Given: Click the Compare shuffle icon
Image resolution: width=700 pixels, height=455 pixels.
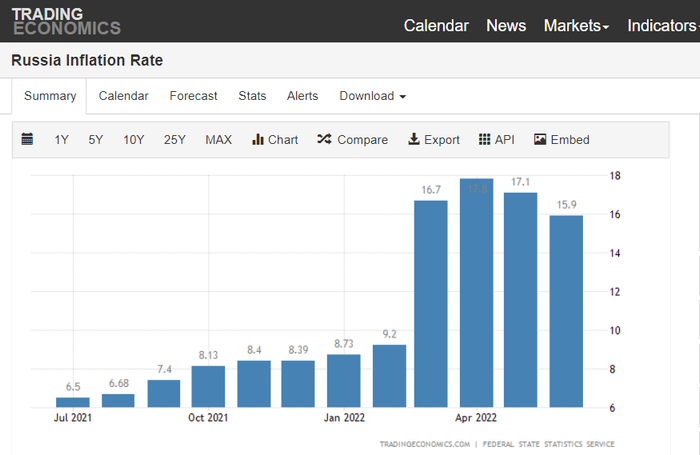Looking at the screenshot, I should 324,140.
